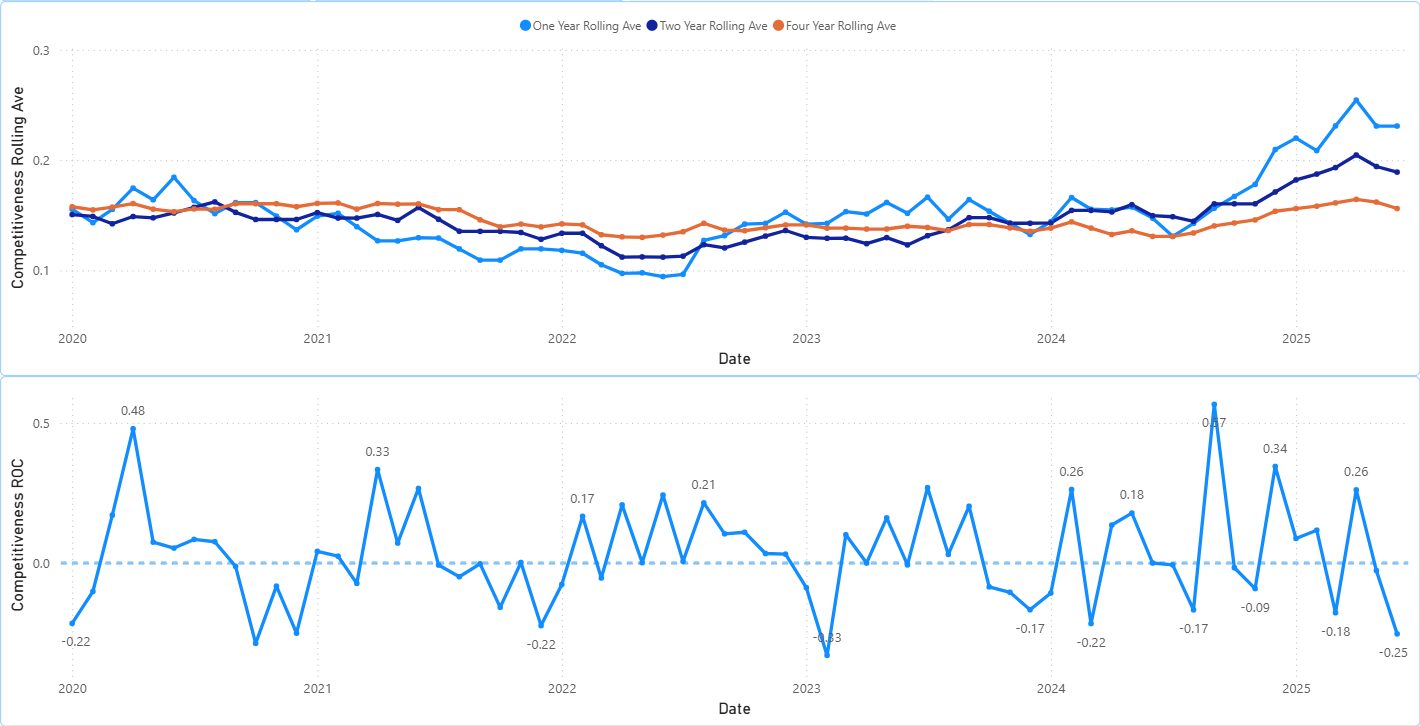Select the "Two Year Rolling Ave" legend text
The height and width of the screenshot is (726, 1420).
point(714,26)
